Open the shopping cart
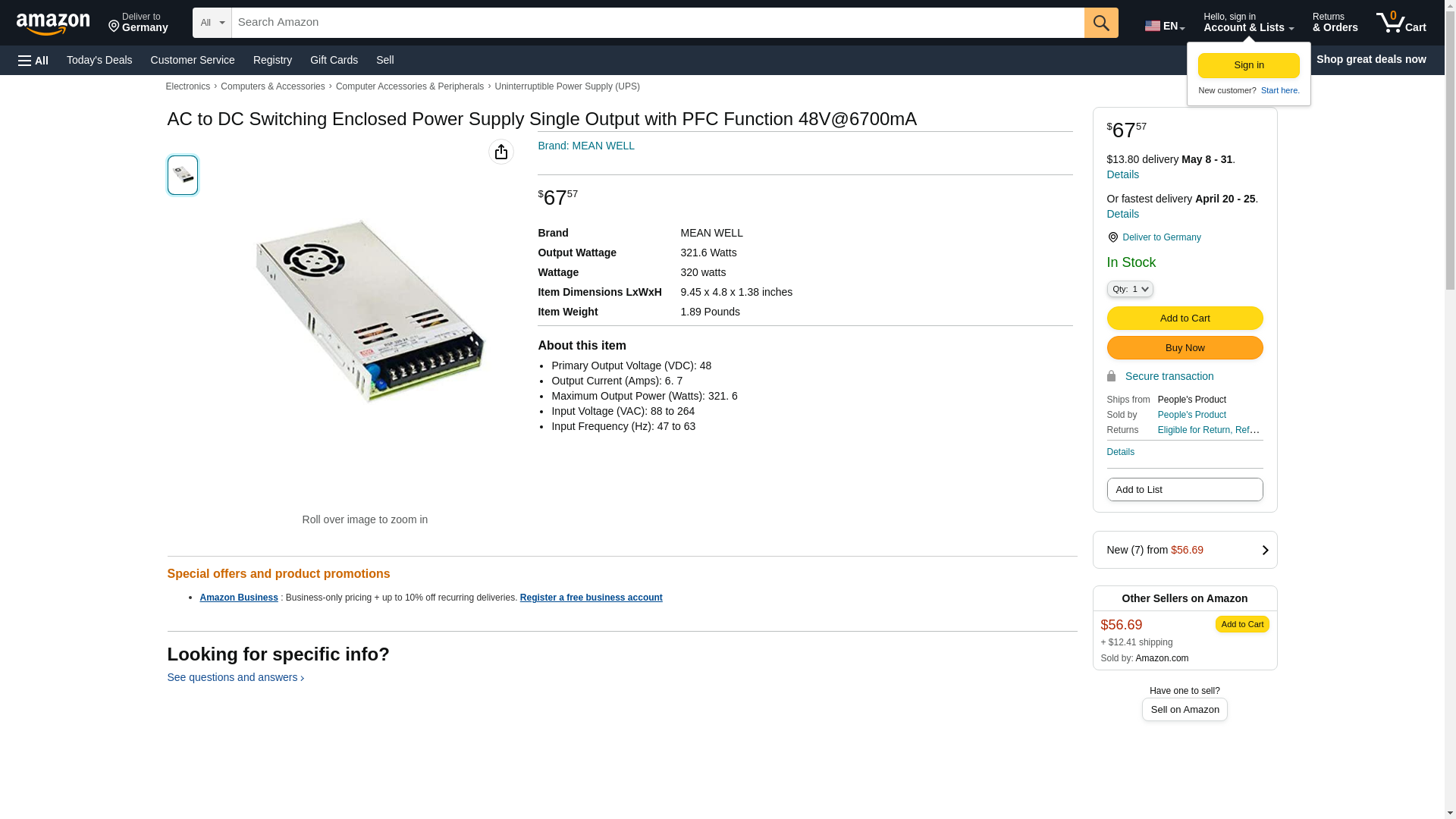The width and height of the screenshot is (1456, 819). (x=1401, y=23)
